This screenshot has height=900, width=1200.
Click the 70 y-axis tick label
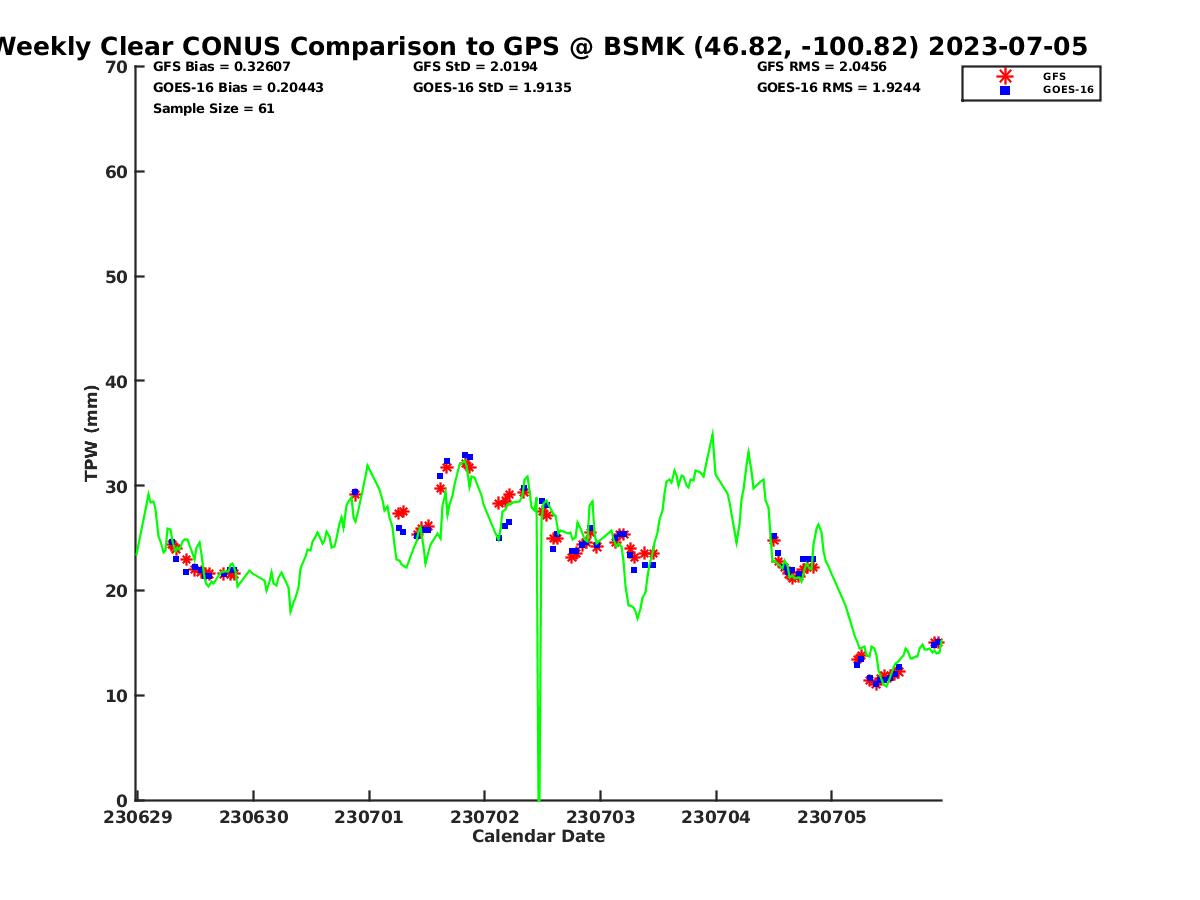coord(117,67)
